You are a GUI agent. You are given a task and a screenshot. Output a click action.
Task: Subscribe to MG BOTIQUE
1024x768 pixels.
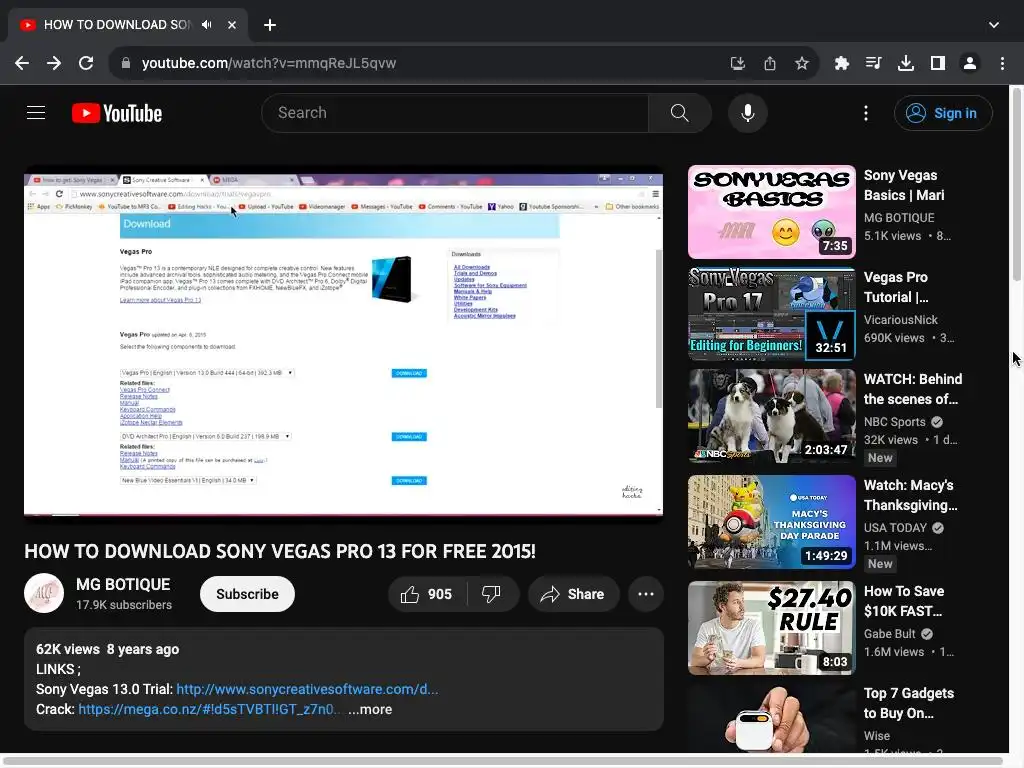248,594
